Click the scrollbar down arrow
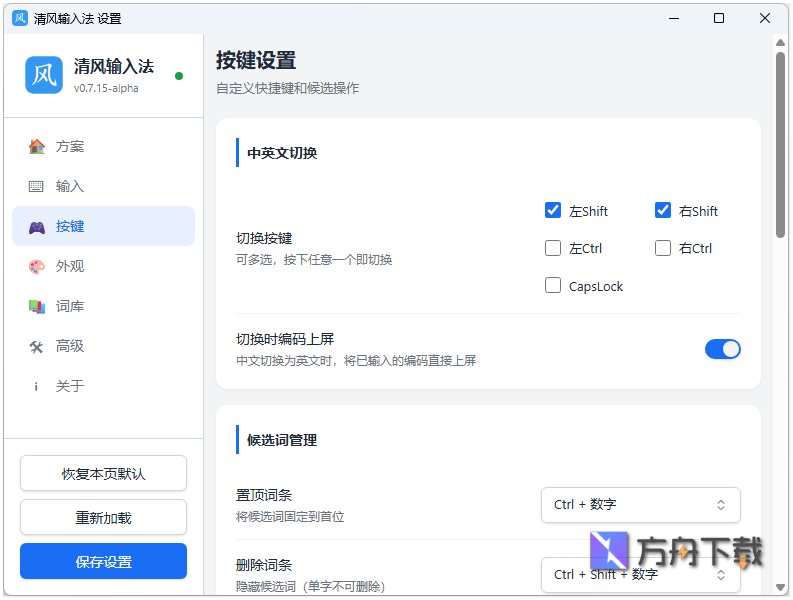The width and height of the screenshot is (793, 600). click(x=780, y=587)
